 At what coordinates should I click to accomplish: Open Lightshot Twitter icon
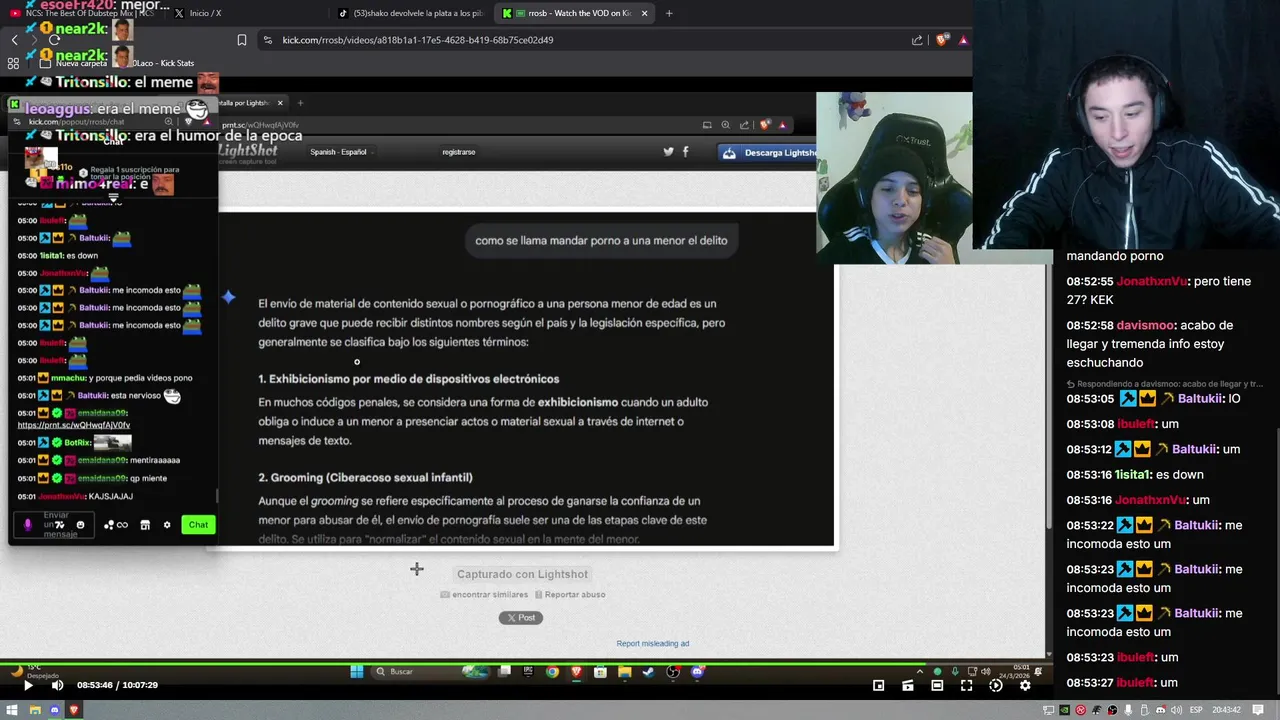point(668,152)
